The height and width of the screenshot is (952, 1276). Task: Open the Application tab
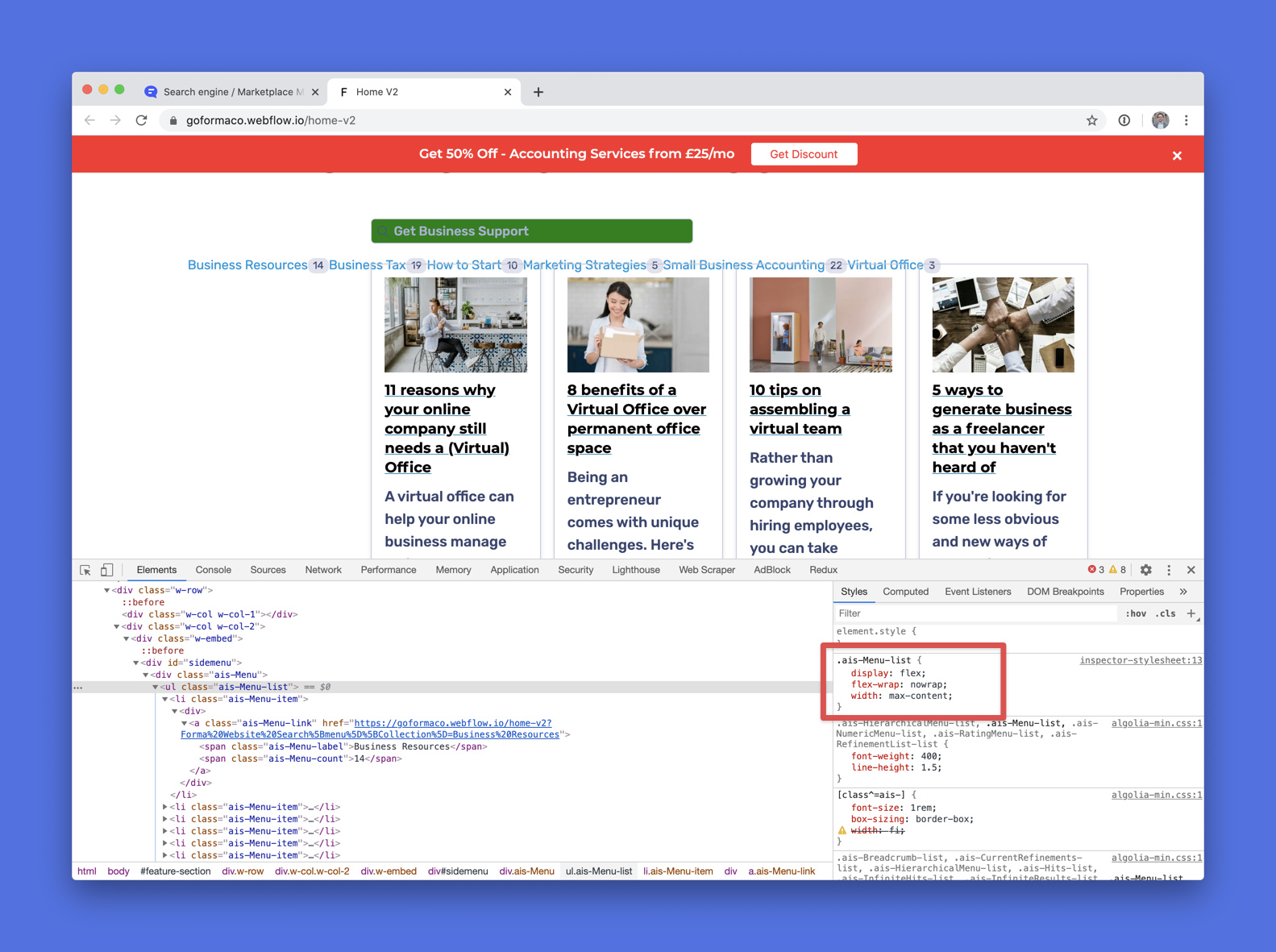(514, 570)
